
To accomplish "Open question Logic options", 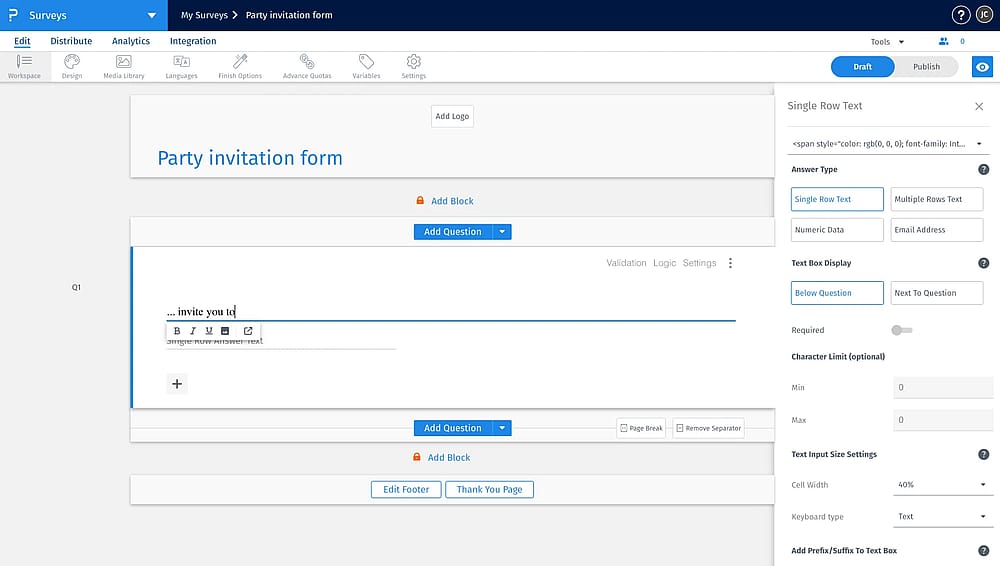I will (664, 263).
